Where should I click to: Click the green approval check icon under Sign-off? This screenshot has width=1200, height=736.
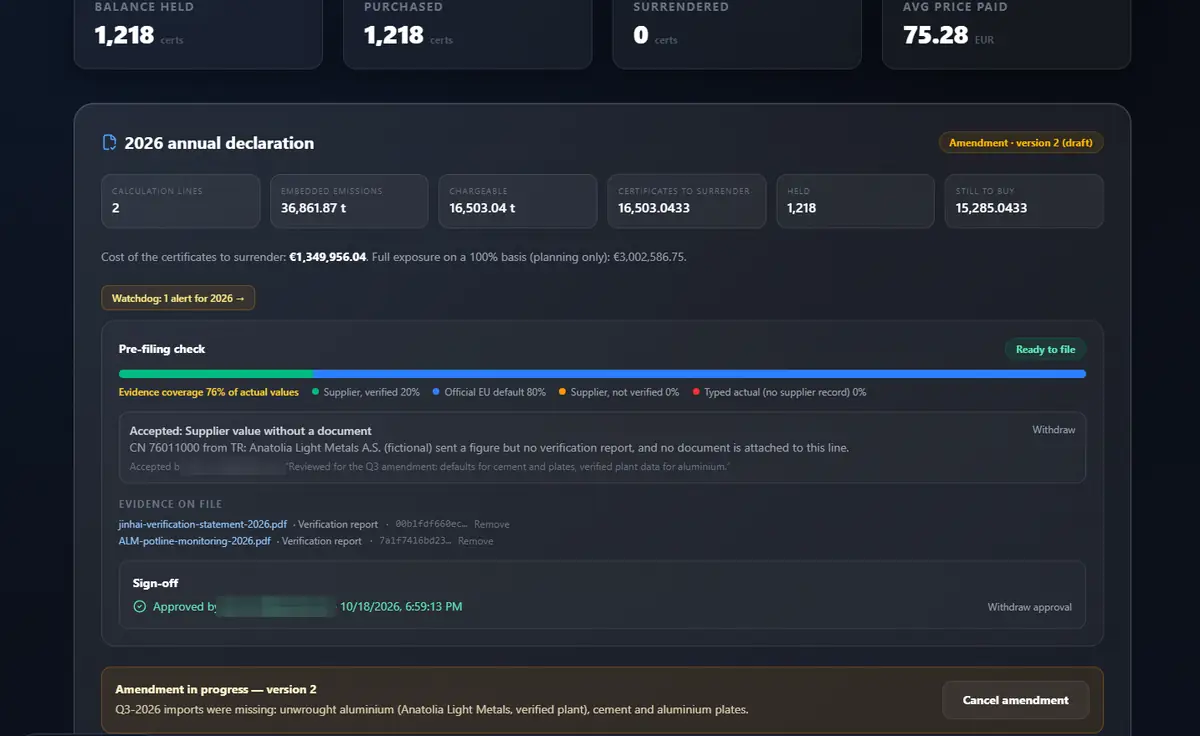tap(139, 607)
